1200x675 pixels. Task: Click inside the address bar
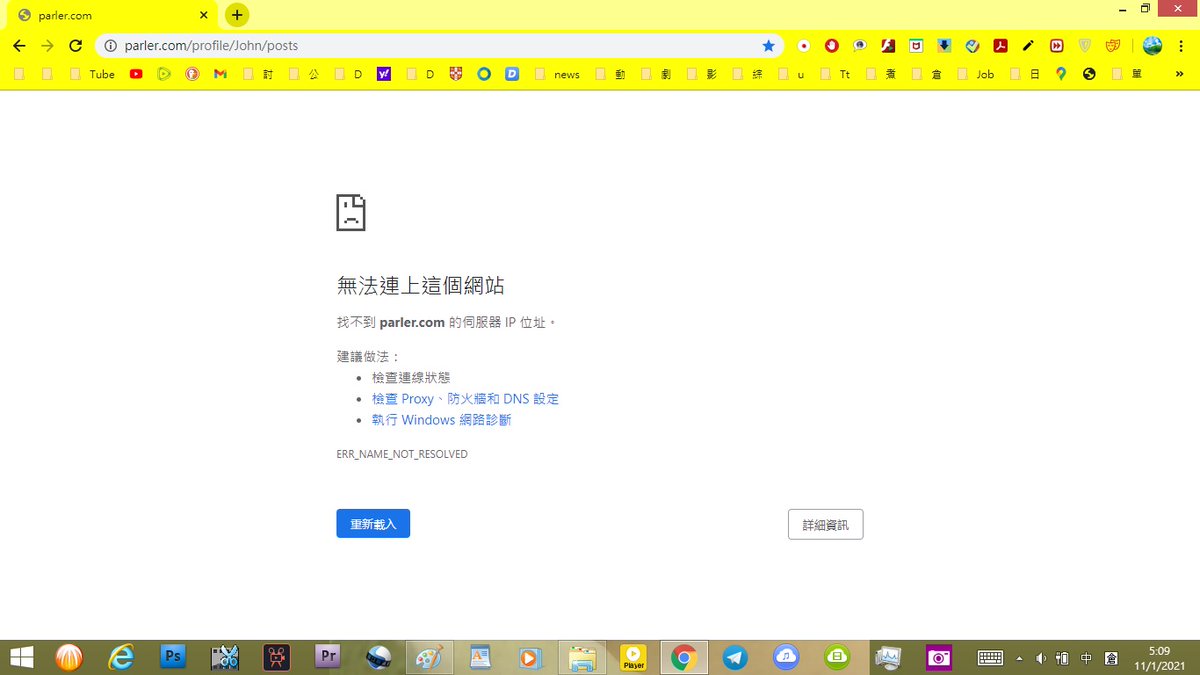click(400, 45)
